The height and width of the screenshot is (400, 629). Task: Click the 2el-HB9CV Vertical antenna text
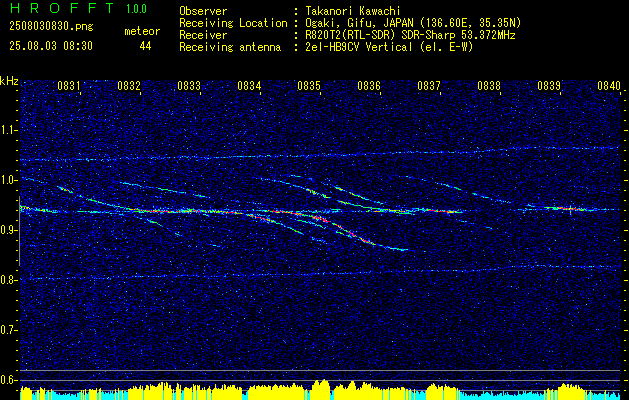[x=390, y=47]
